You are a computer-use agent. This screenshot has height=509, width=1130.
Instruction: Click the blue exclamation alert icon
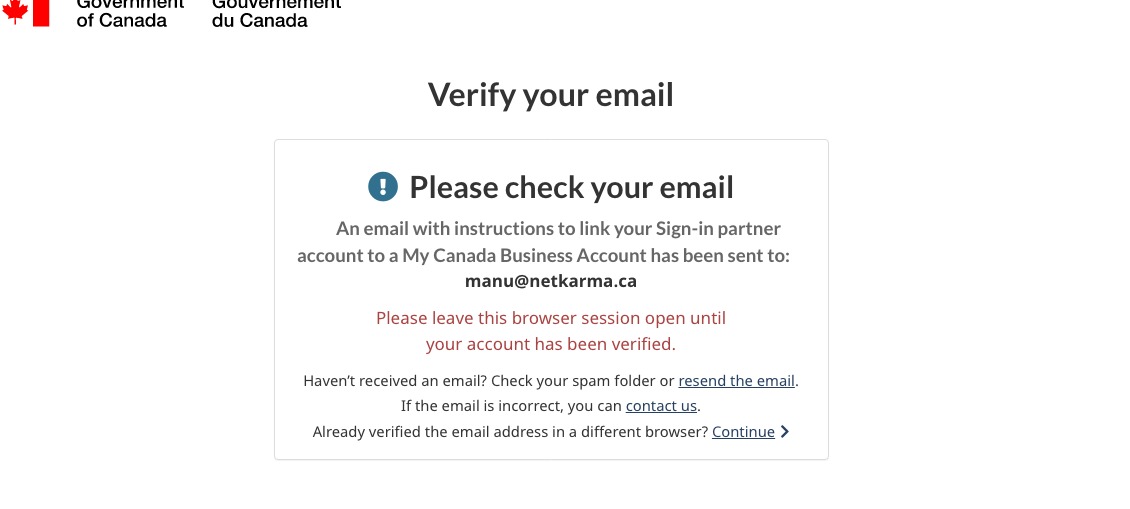[383, 187]
